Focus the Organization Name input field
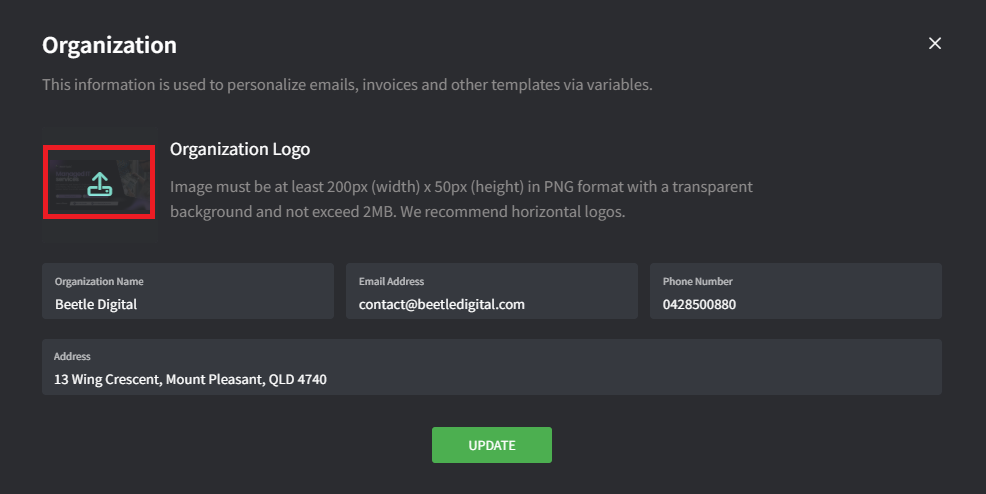 (x=188, y=291)
